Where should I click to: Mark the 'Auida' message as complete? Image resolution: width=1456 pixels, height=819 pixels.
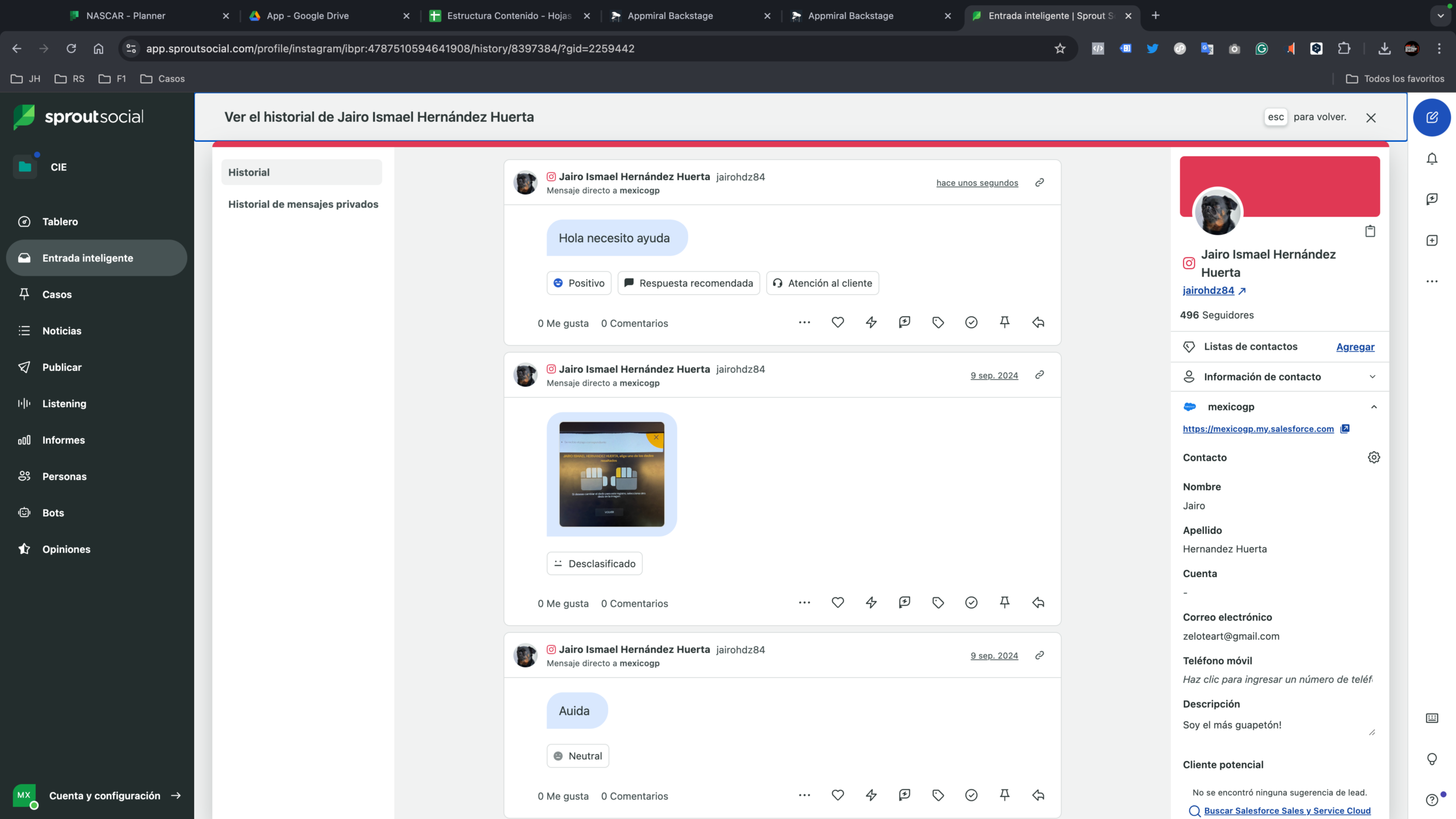[971, 795]
